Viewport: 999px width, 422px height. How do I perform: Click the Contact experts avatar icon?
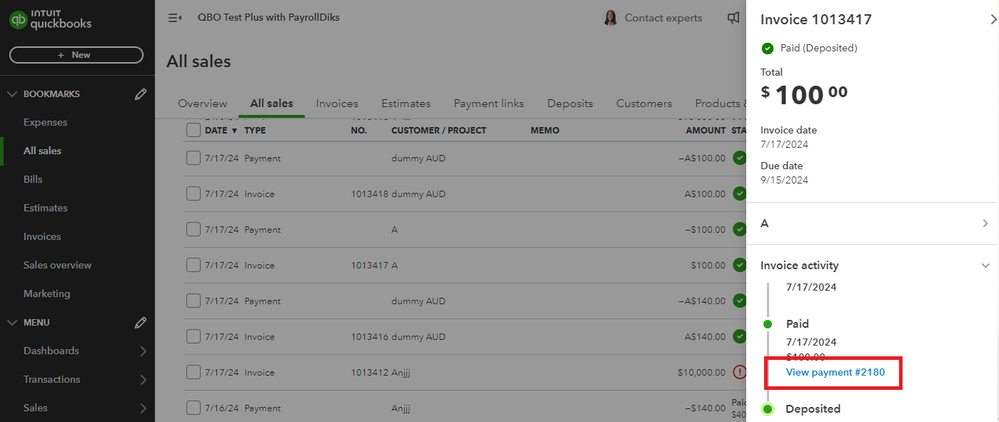(610, 18)
